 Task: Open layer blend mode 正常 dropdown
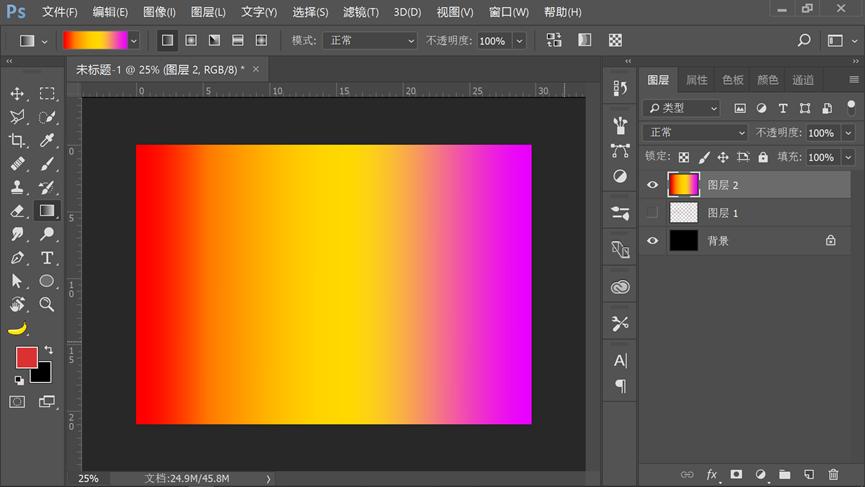695,132
